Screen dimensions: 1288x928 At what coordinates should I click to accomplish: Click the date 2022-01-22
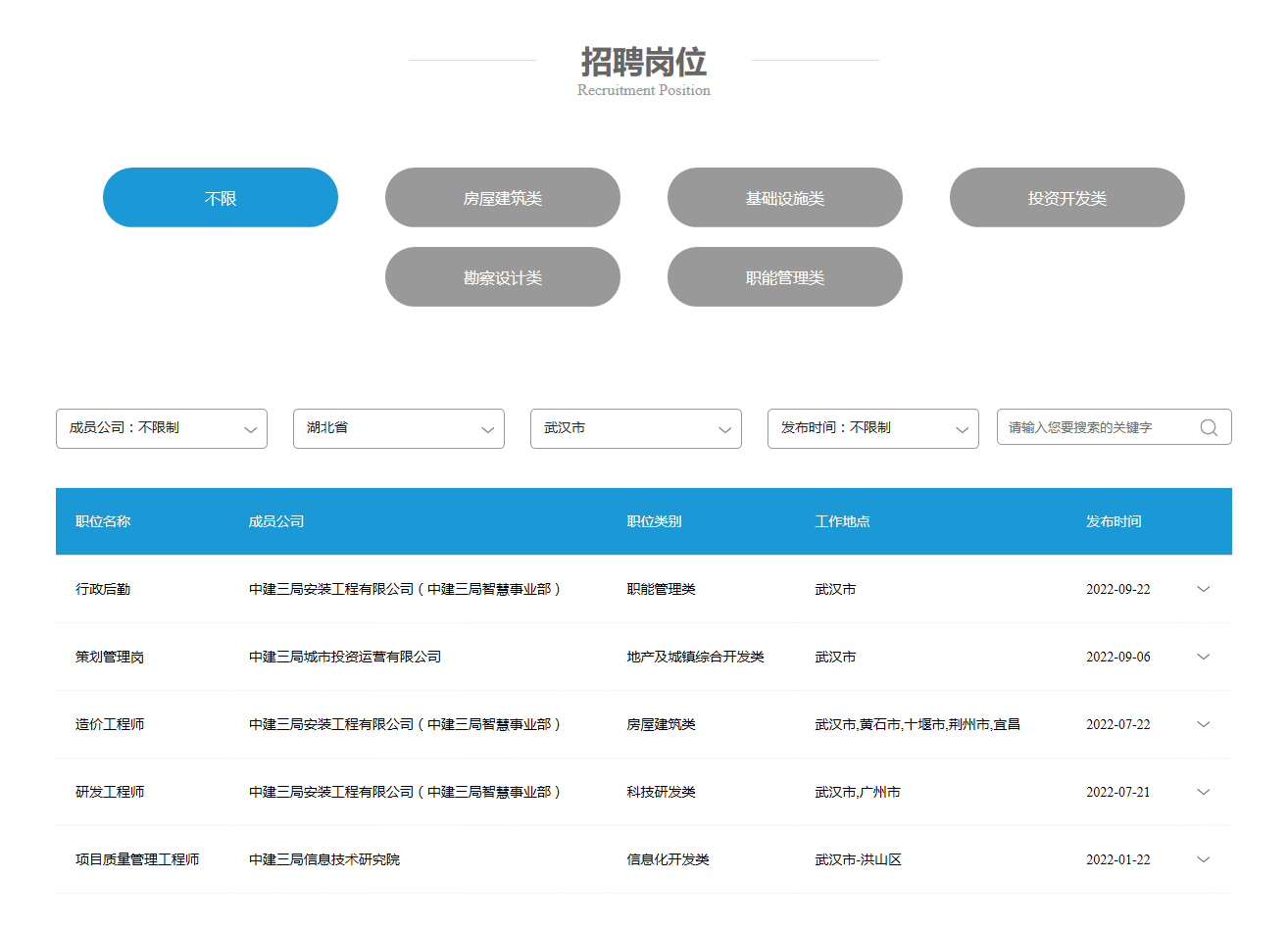[x=1118, y=859]
